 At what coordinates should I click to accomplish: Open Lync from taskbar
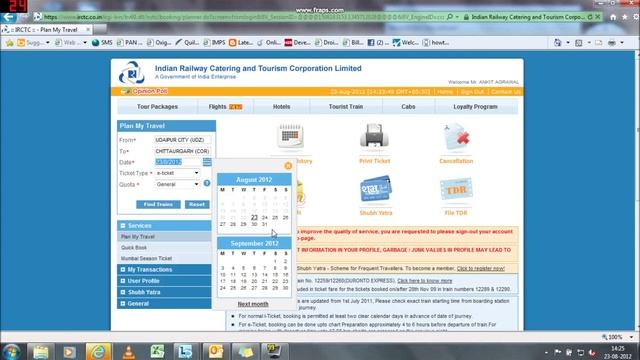186,351
